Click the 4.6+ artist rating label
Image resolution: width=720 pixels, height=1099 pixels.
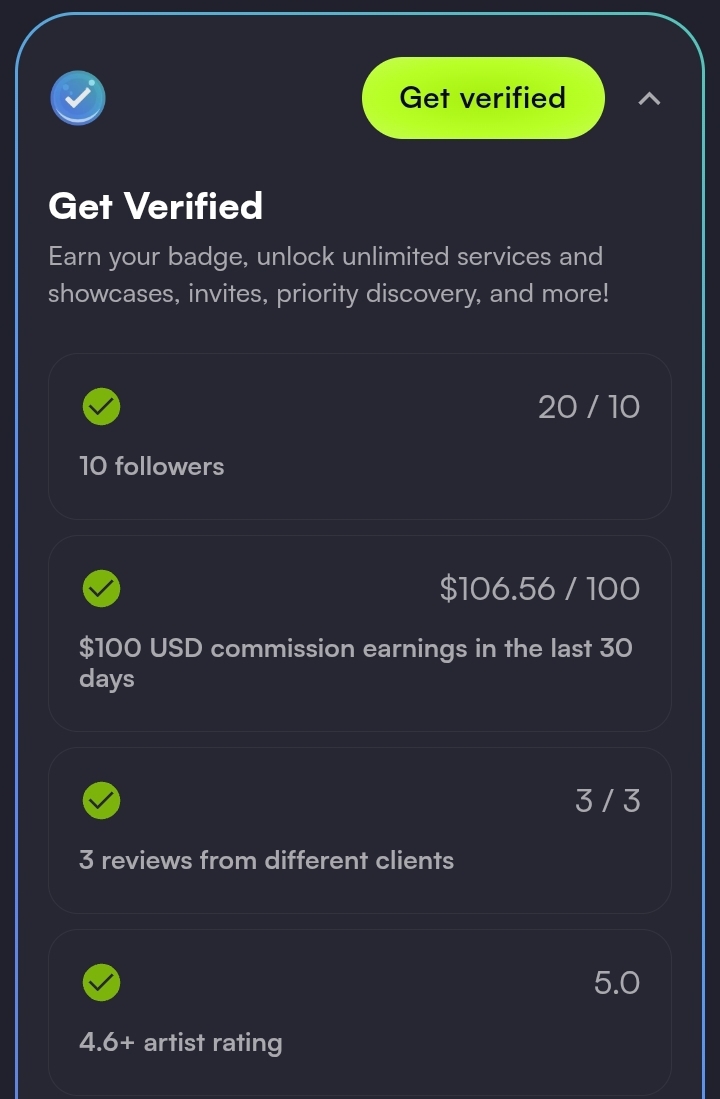coord(181,1043)
